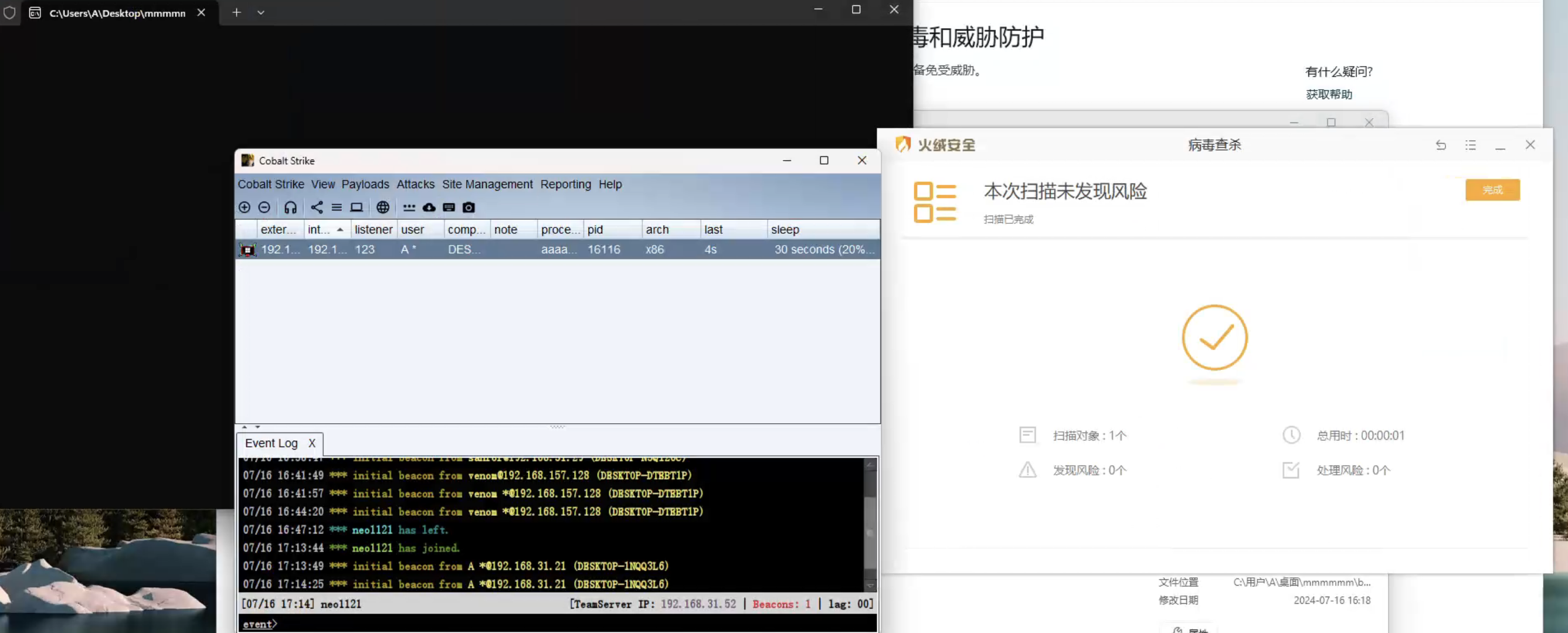This screenshot has height=633, width=1568.
Task: Switch to pivot graph view via share icon
Action: (317, 207)
